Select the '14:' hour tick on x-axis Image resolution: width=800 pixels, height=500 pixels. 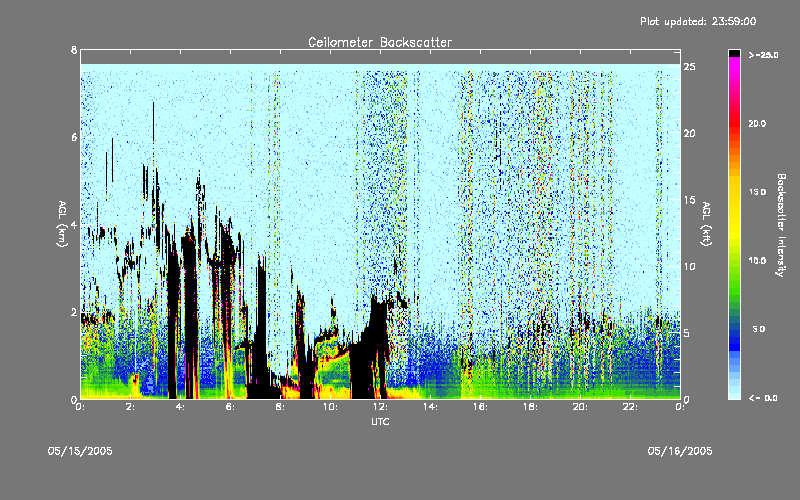(x=430, y=407)
